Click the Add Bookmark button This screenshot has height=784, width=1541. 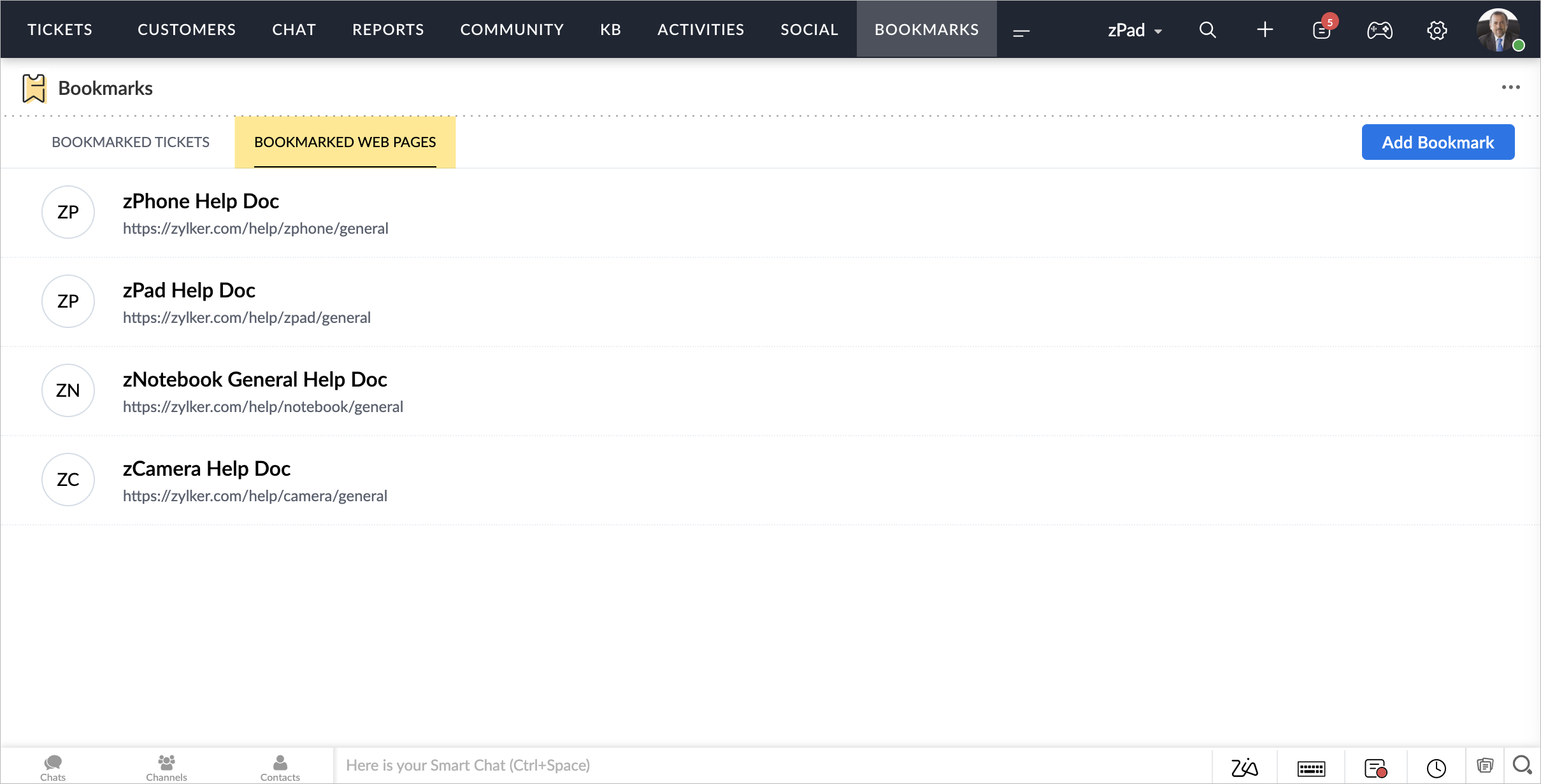[1438, 142]
